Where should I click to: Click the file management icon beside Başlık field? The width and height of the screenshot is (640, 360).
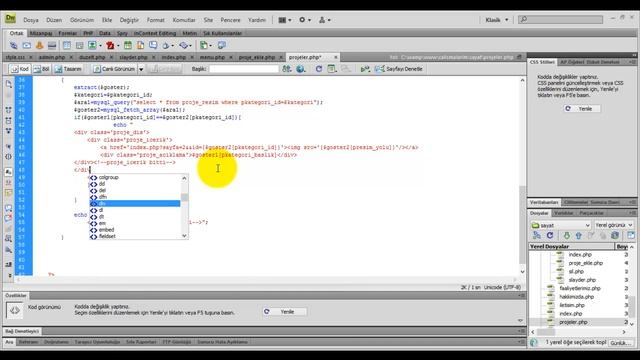coord(287,69)
